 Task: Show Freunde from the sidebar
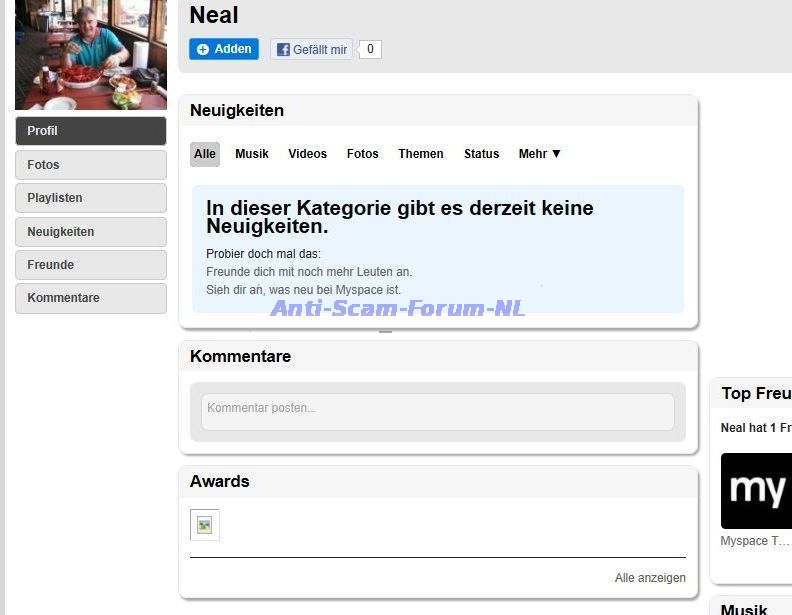pyautogui.click(x=91, y=265)
